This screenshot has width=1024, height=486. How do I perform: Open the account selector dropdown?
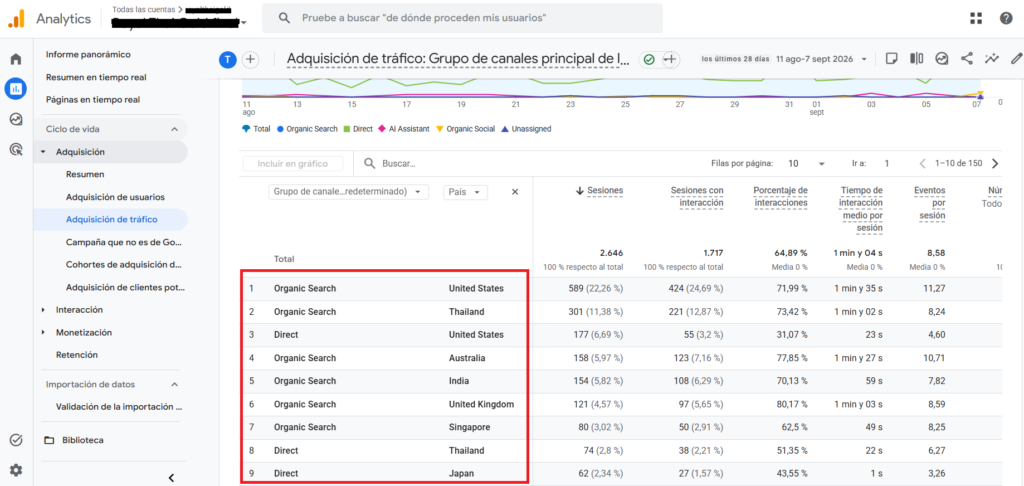coord(244,23)
